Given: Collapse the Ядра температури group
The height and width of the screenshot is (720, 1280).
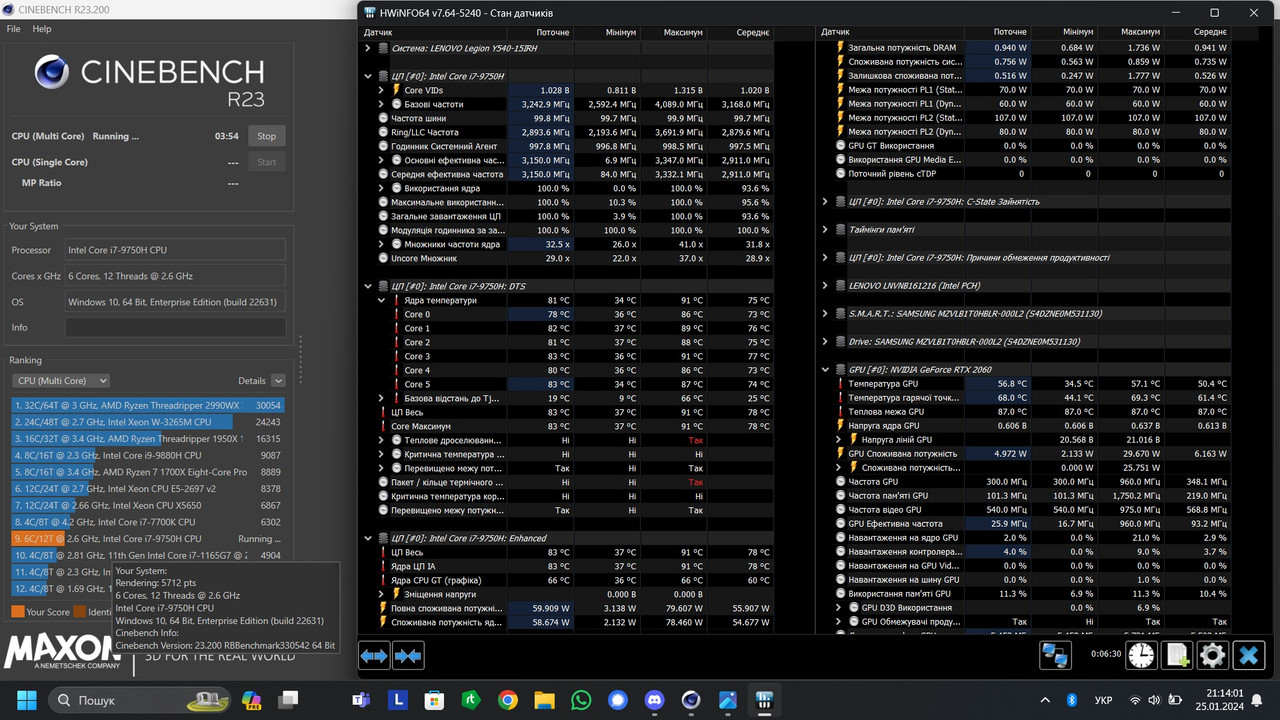Looking at the screenshot, I should [x=381, y=299].
